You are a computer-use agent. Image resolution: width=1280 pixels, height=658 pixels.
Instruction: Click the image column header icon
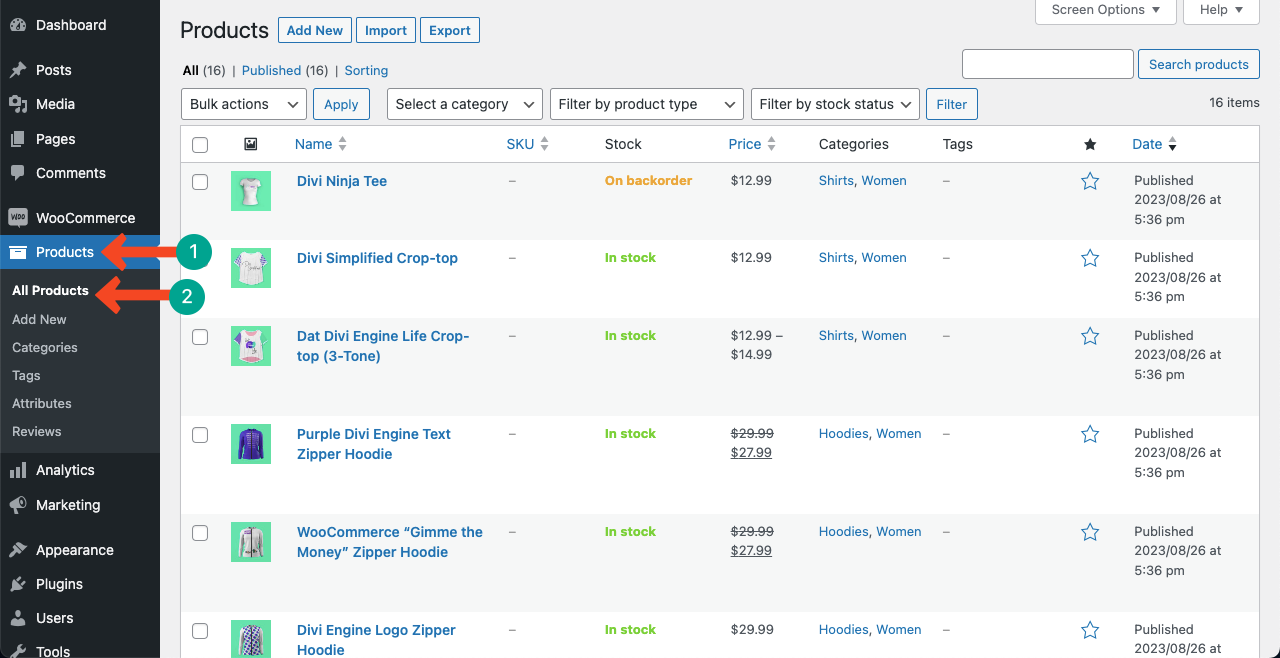251,144
